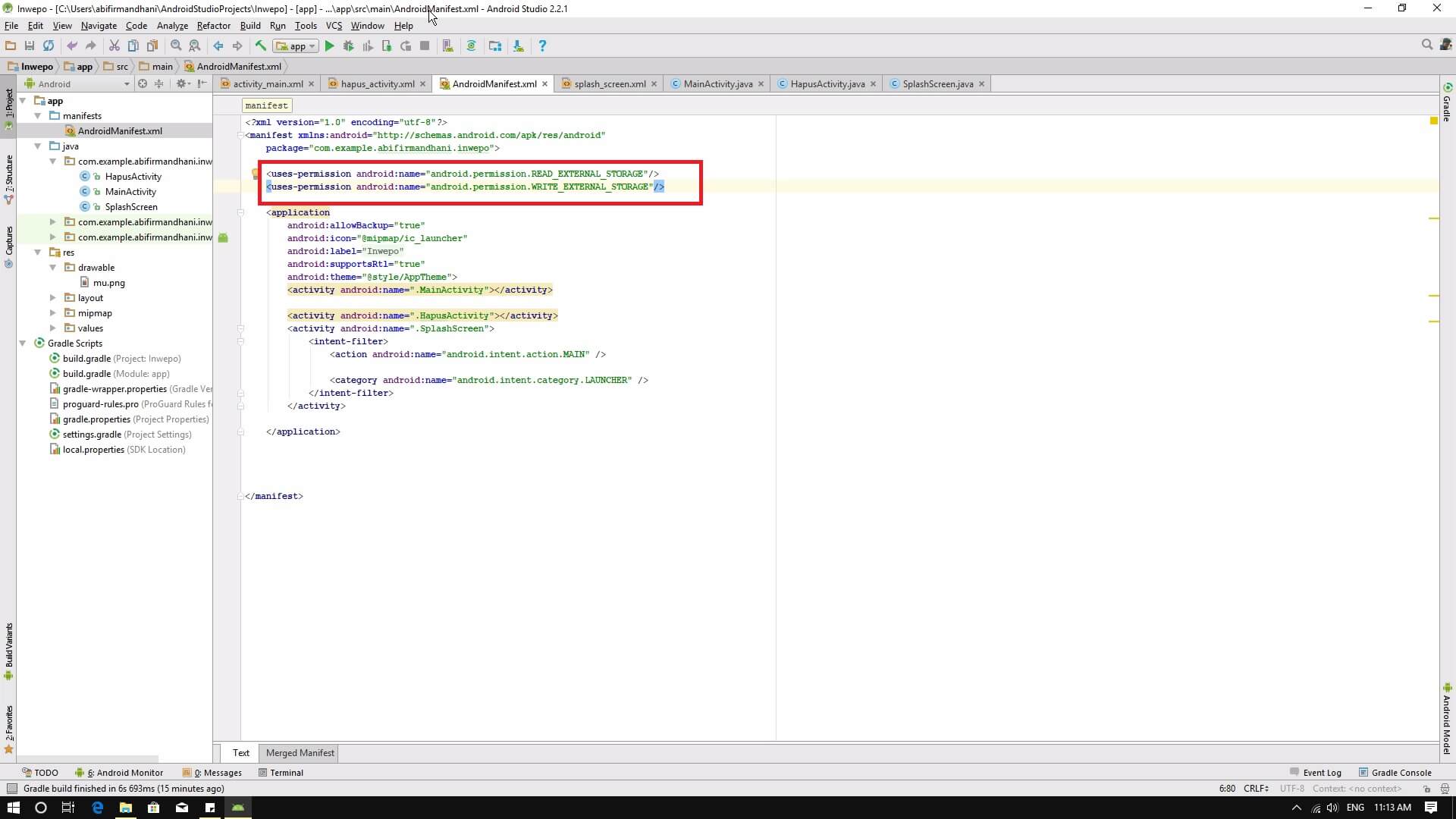The height and width of the screenshot is (819, 1456).
Task: Collapse the Gradle Scripts node
Action: (23, 344)
